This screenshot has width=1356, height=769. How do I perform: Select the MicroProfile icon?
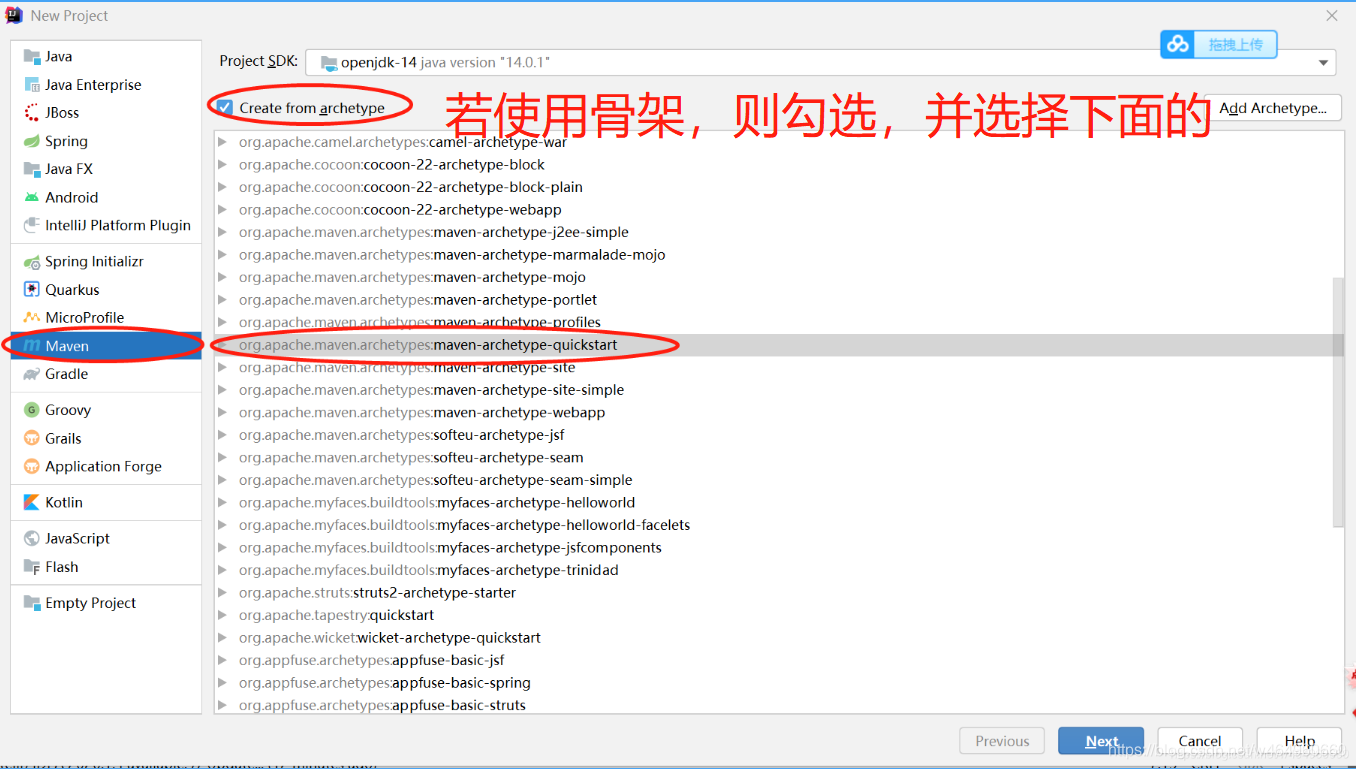pyautogui.click(x=32, y=318)
